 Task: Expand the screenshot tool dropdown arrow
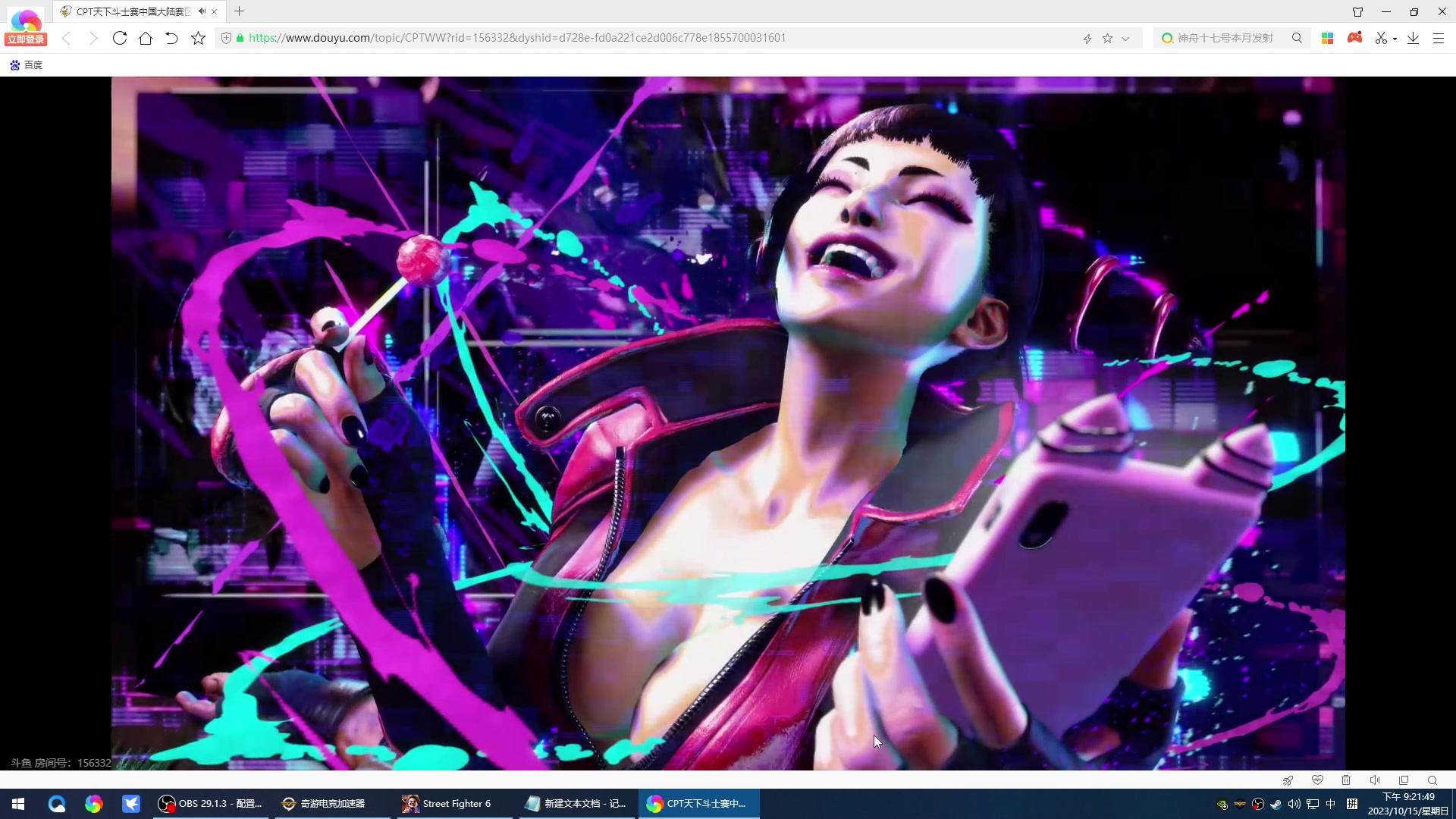(x=1395, y=39)
